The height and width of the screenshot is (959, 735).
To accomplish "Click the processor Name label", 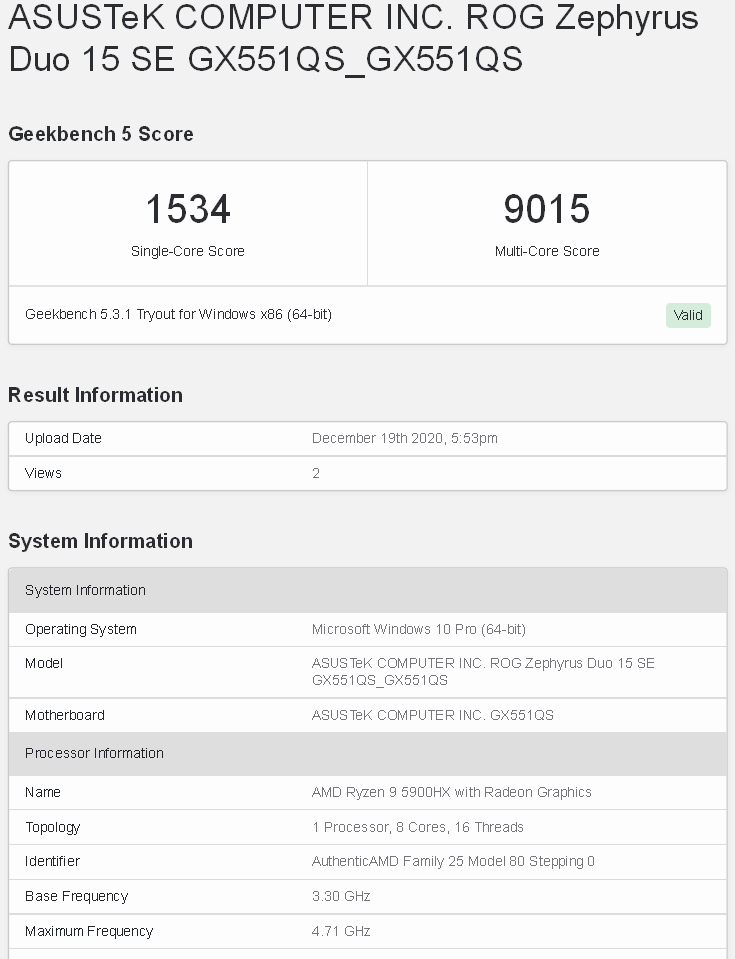I will click(x=43, y=792).
